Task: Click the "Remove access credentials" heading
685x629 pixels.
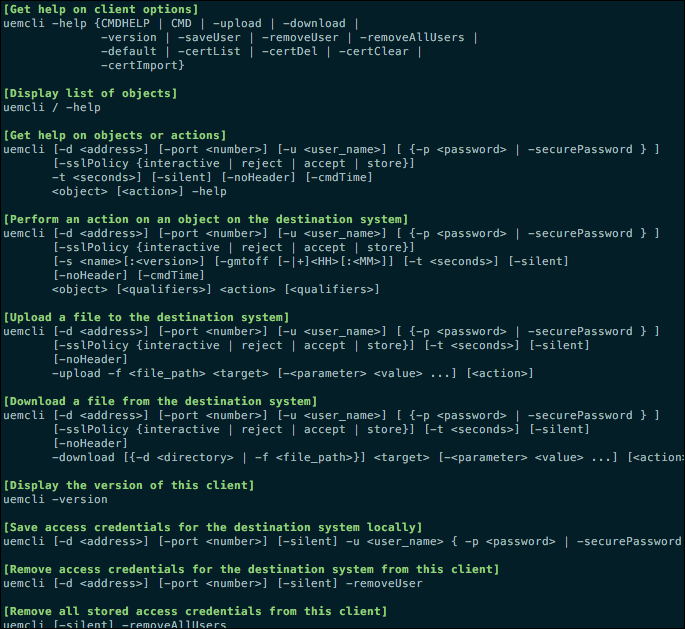Action: pos(251,569)
